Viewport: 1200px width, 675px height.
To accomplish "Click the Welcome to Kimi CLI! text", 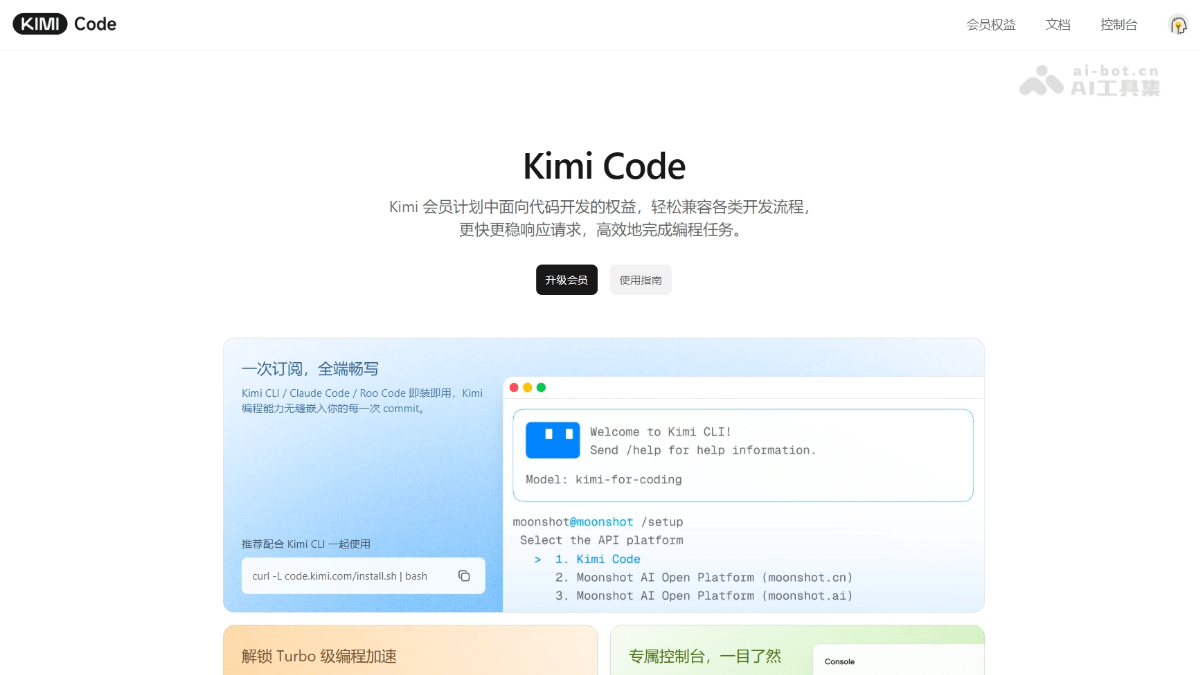I will (x=661, y=432).
